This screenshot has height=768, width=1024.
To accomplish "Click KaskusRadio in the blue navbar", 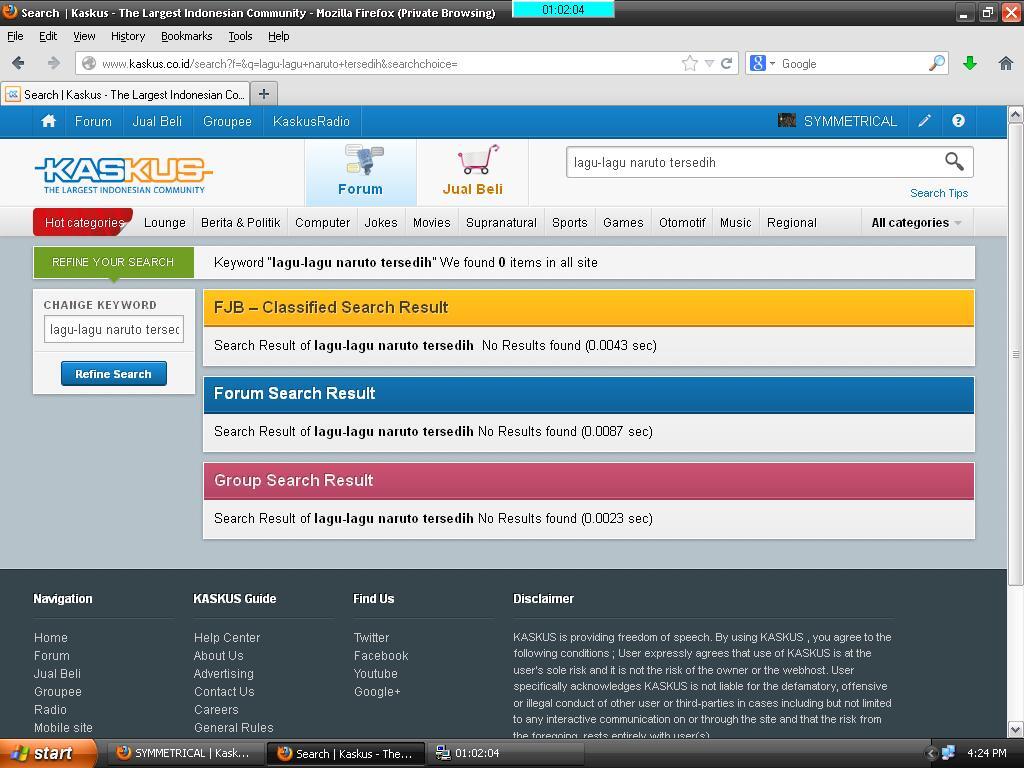I will 312,121.
